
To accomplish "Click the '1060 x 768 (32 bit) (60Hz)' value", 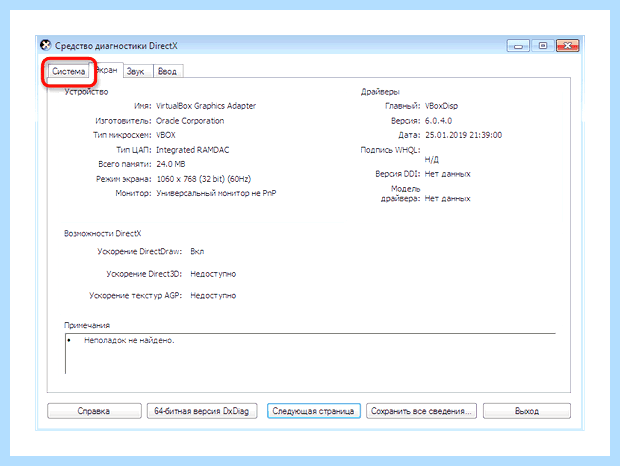I will (204, 179).
